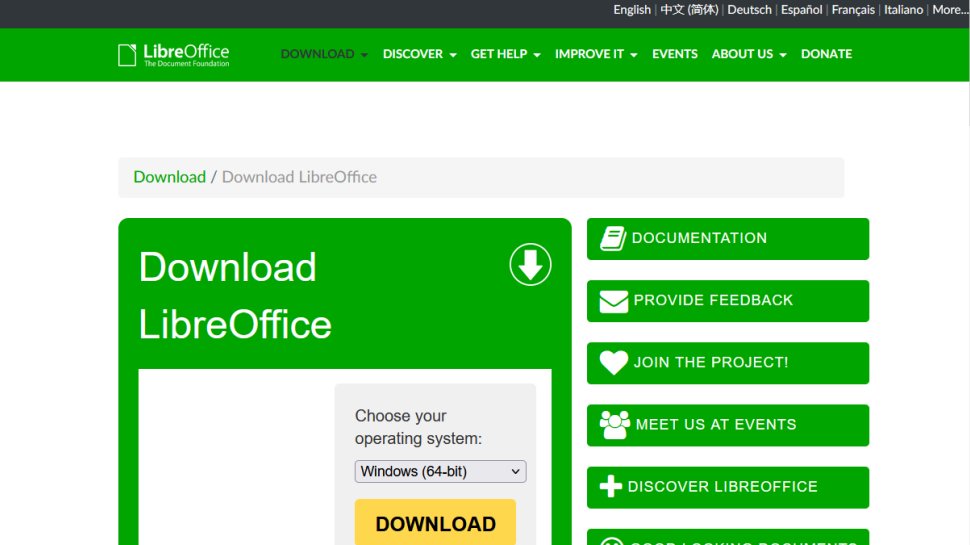
Task: Open the Donate page
Action: (826, 54)
